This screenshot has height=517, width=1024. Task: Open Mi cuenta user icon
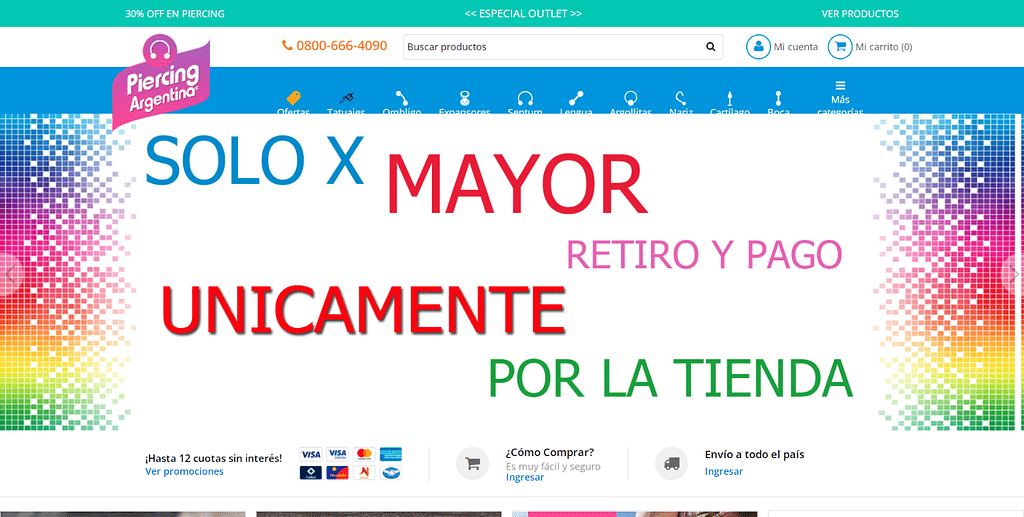[x=759, y=47]
